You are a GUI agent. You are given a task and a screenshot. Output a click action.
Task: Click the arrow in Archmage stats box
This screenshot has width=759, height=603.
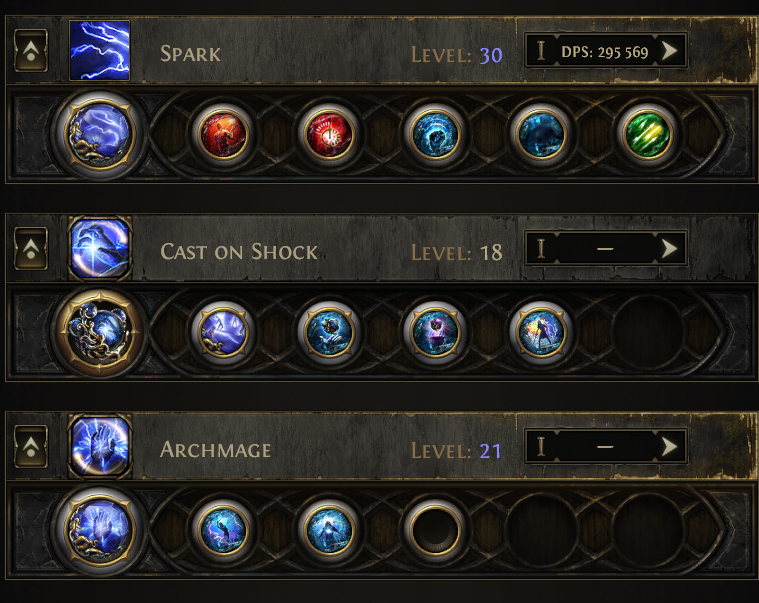[670, 447]
